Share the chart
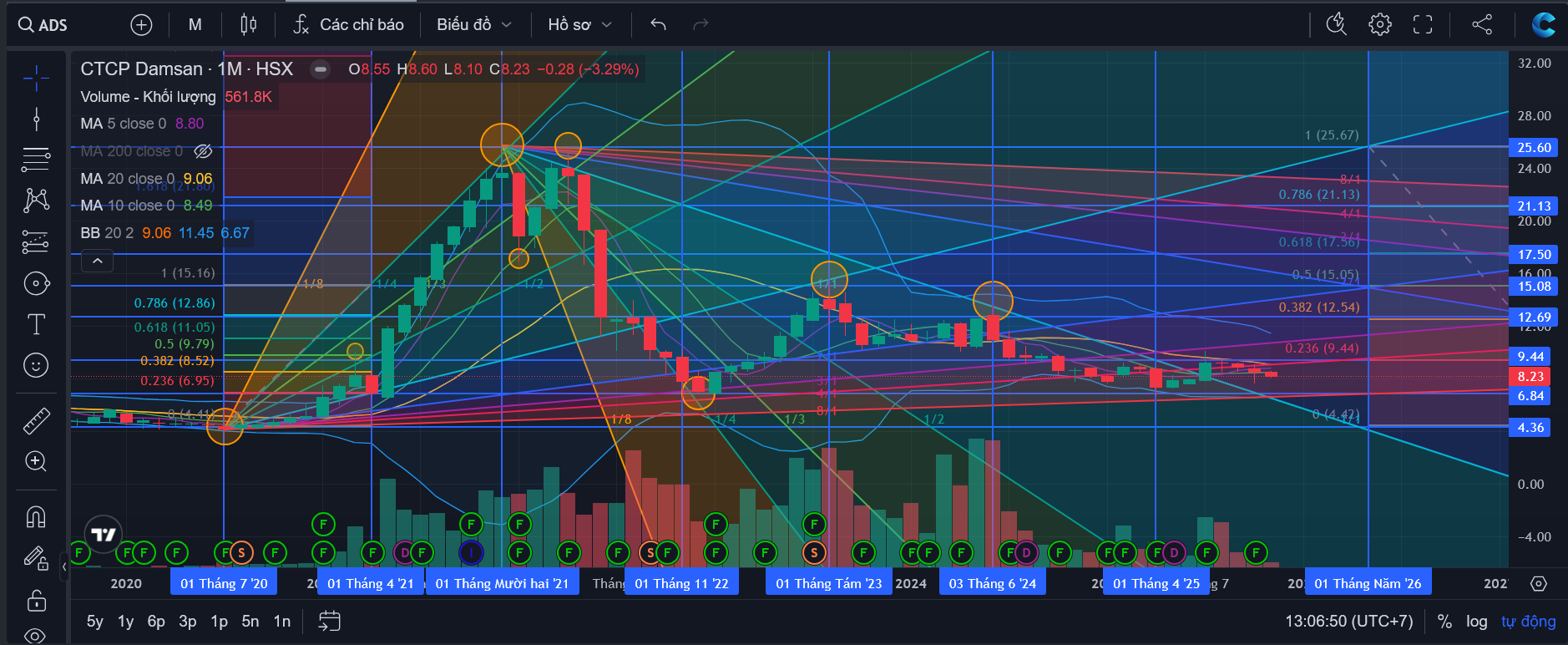This screenshot has width=1568, height=645. point(1482,25)
